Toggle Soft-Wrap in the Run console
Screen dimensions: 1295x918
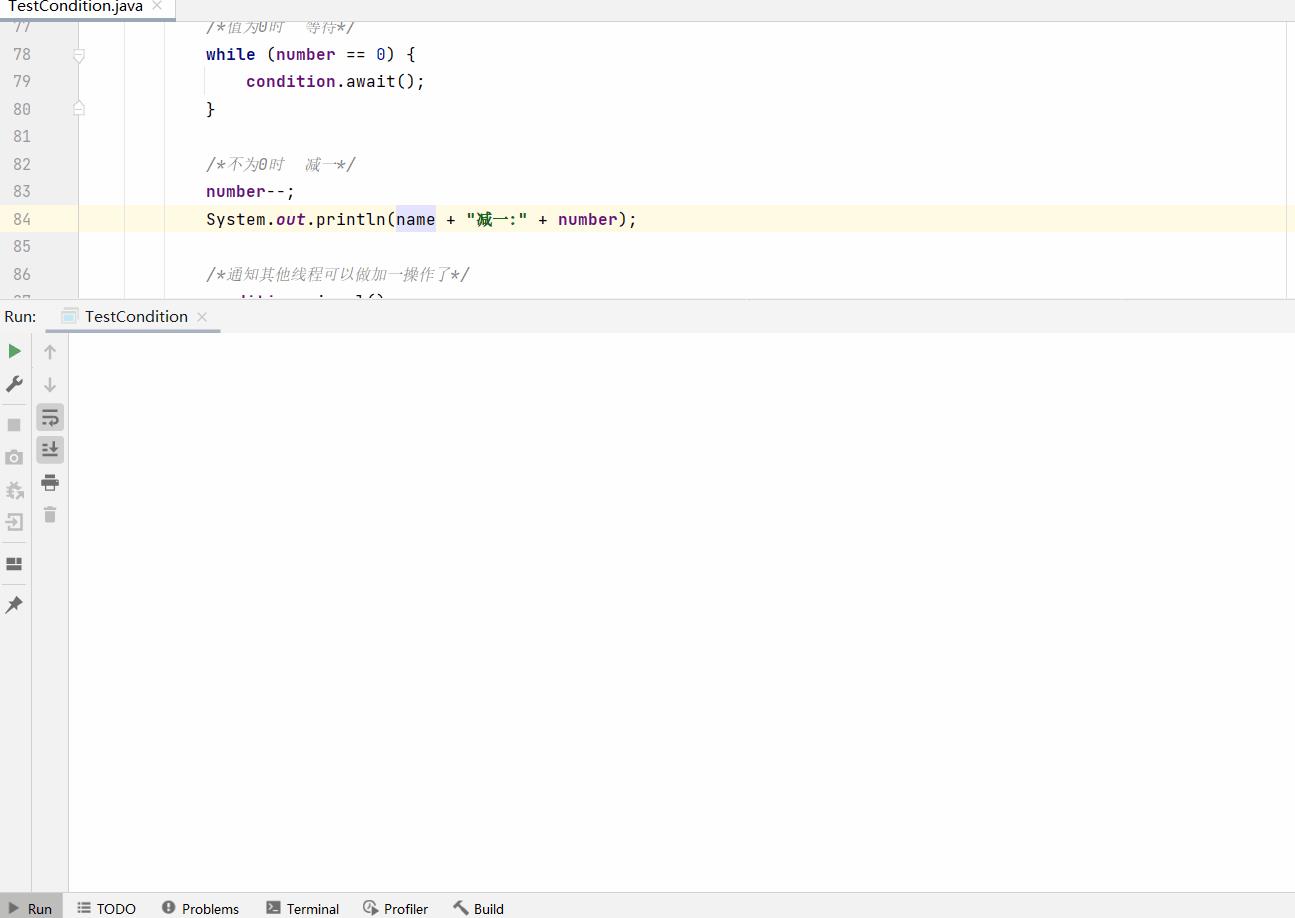point(50,417)
